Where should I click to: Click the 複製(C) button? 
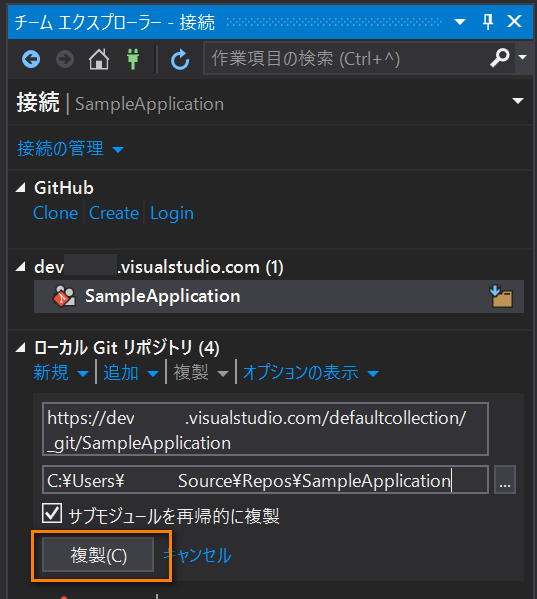click(x=98, y=555)
